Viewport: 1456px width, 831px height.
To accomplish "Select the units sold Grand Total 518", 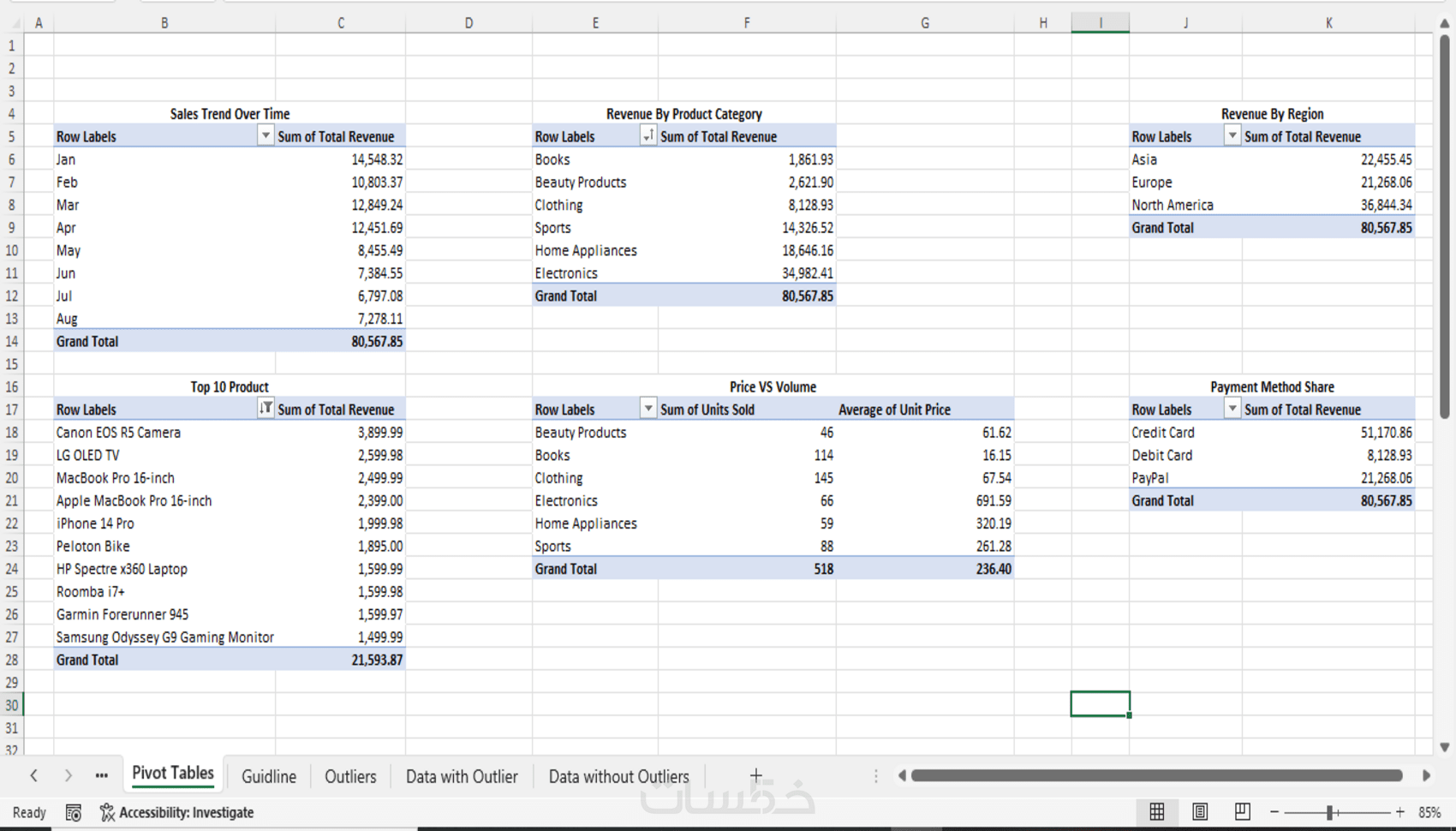I will [747, 568].
